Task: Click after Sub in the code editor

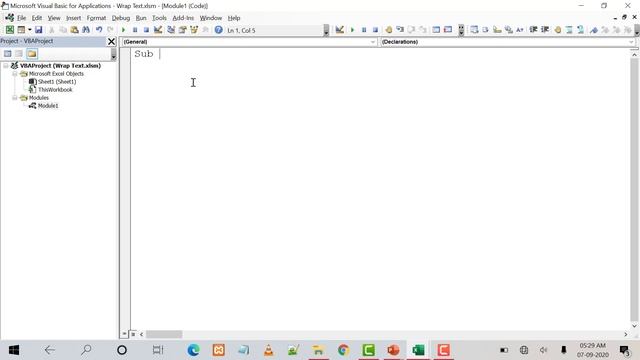Action: pyautogui.click(x=160, y=54)
